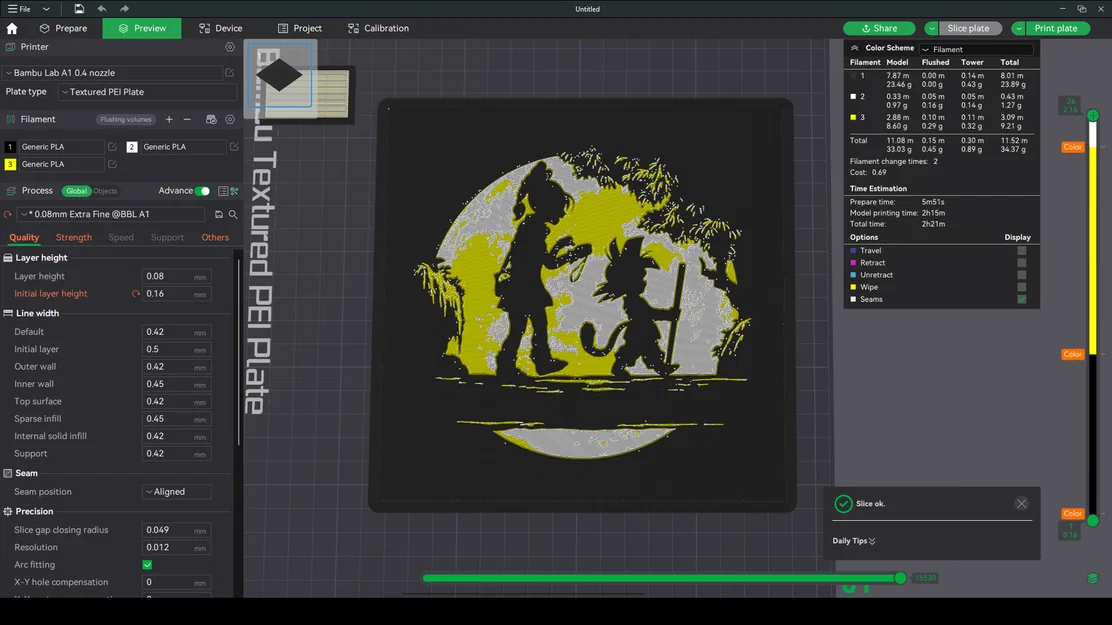Screen dimensions: 1112x625
Task: Select the white filament 2 color swatch
Action: click(x=132, y=147)
